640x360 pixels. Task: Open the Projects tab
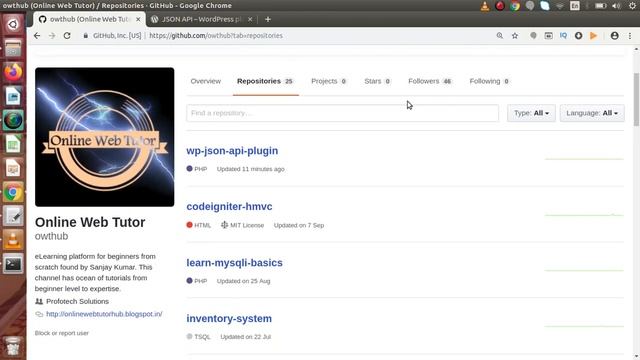pos(329,81)
